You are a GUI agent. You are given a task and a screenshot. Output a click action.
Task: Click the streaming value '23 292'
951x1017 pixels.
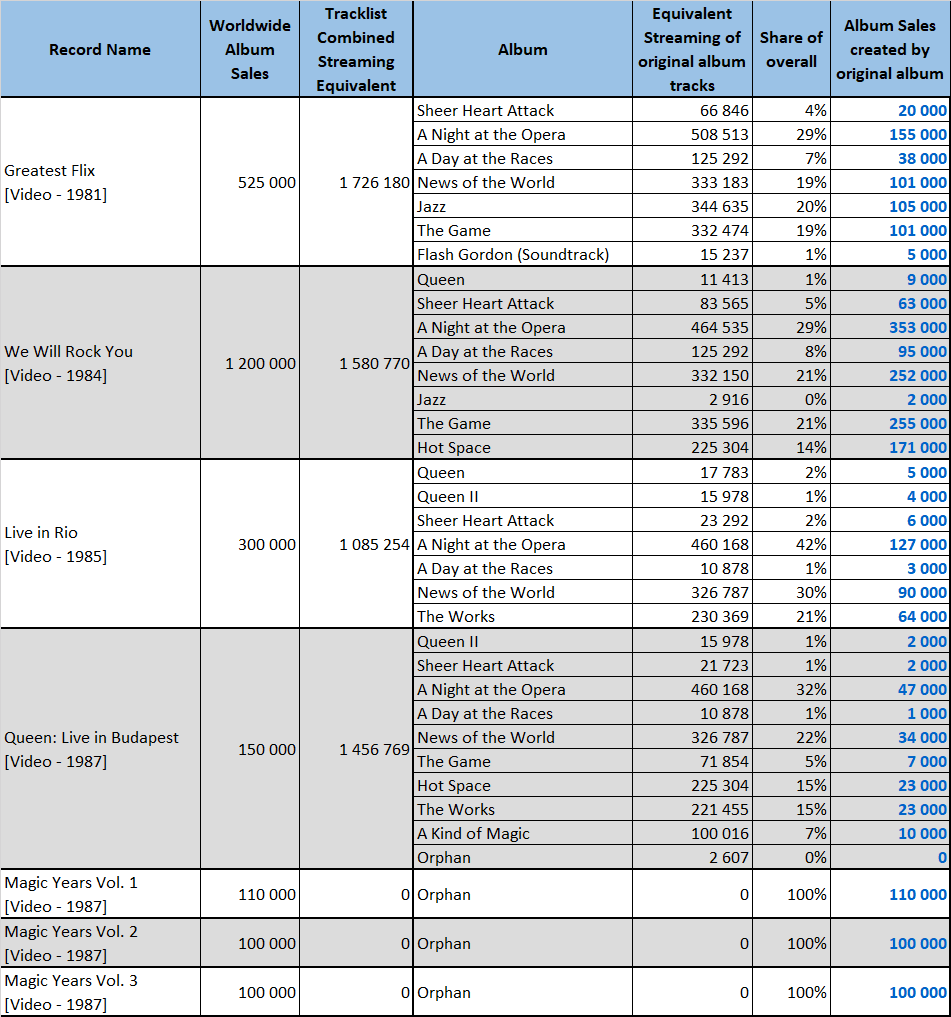[x=724, y=521]
